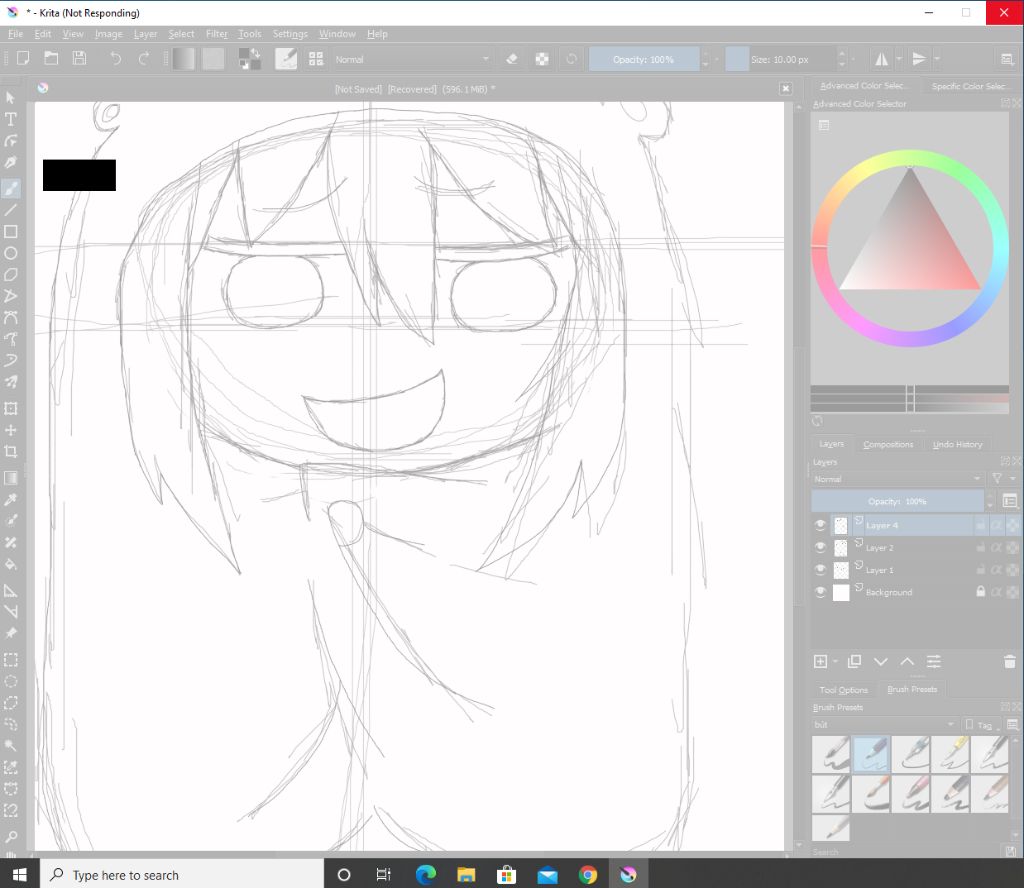Open an existing document from toolbar
This screenshot has height=888, width=1024.
coord(51,59)
